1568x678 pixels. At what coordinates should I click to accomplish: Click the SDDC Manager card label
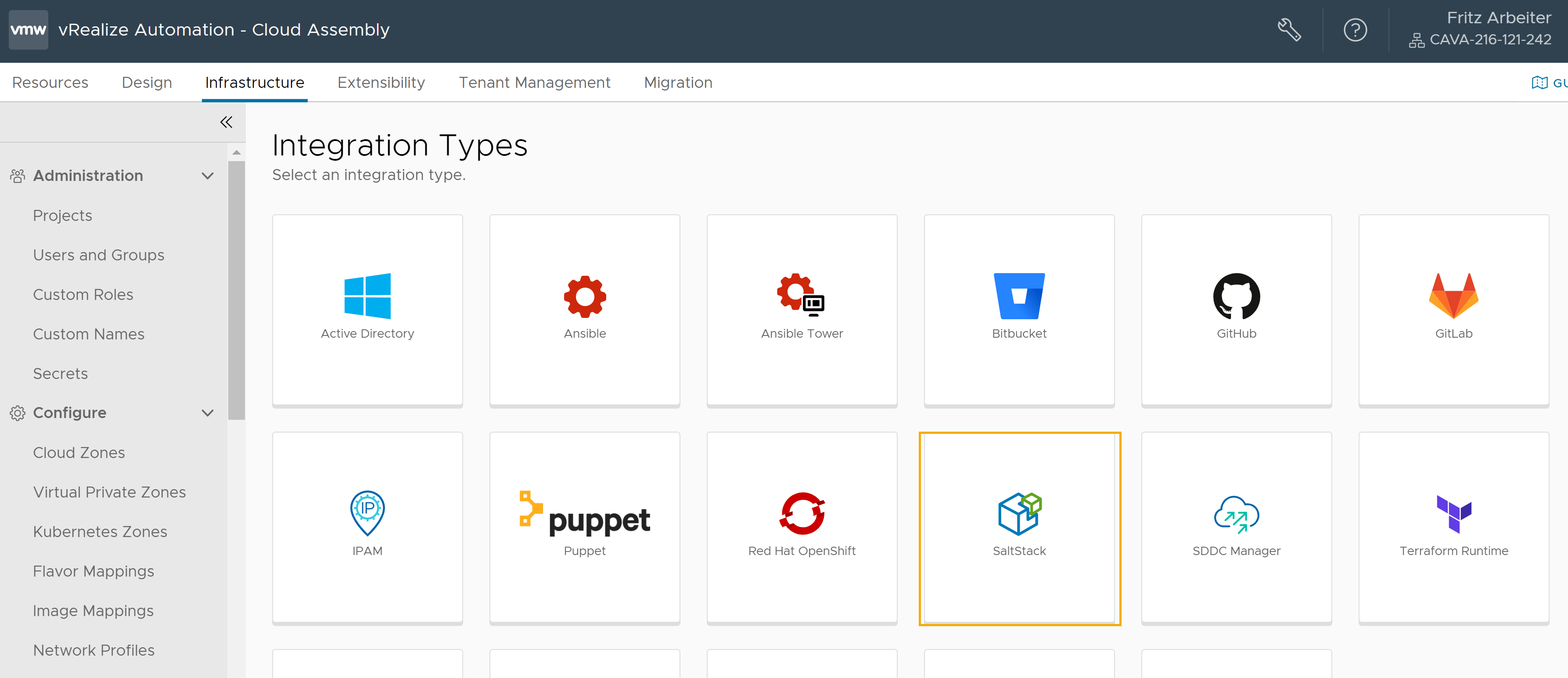[1237, 551]
